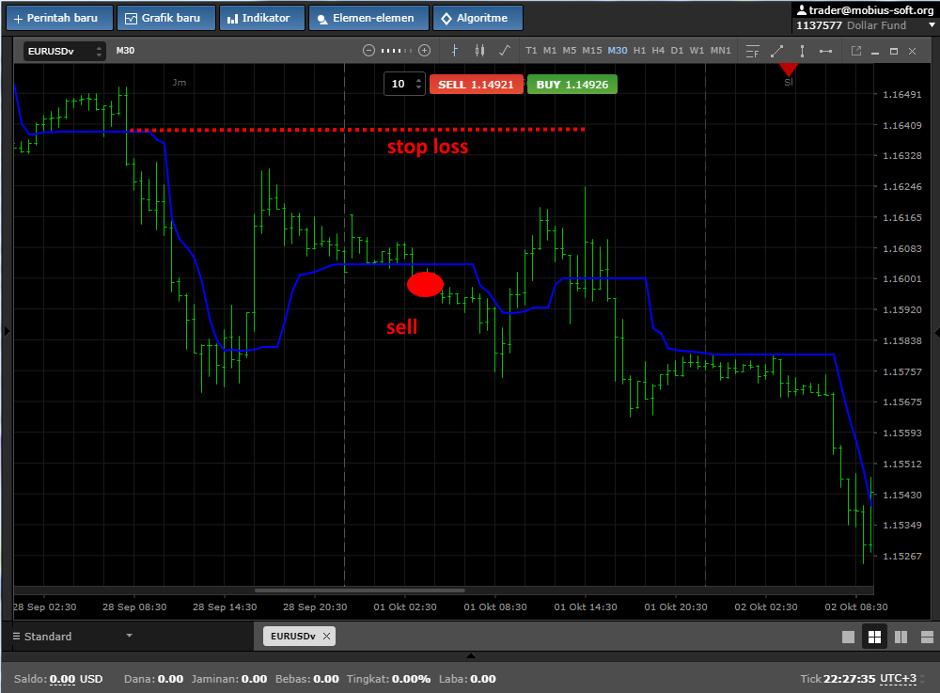Select vertical line drawing tool
Image resolution: width=940 pixels, height=693 pixels.
pyautogui.click(x=802, y=52)
